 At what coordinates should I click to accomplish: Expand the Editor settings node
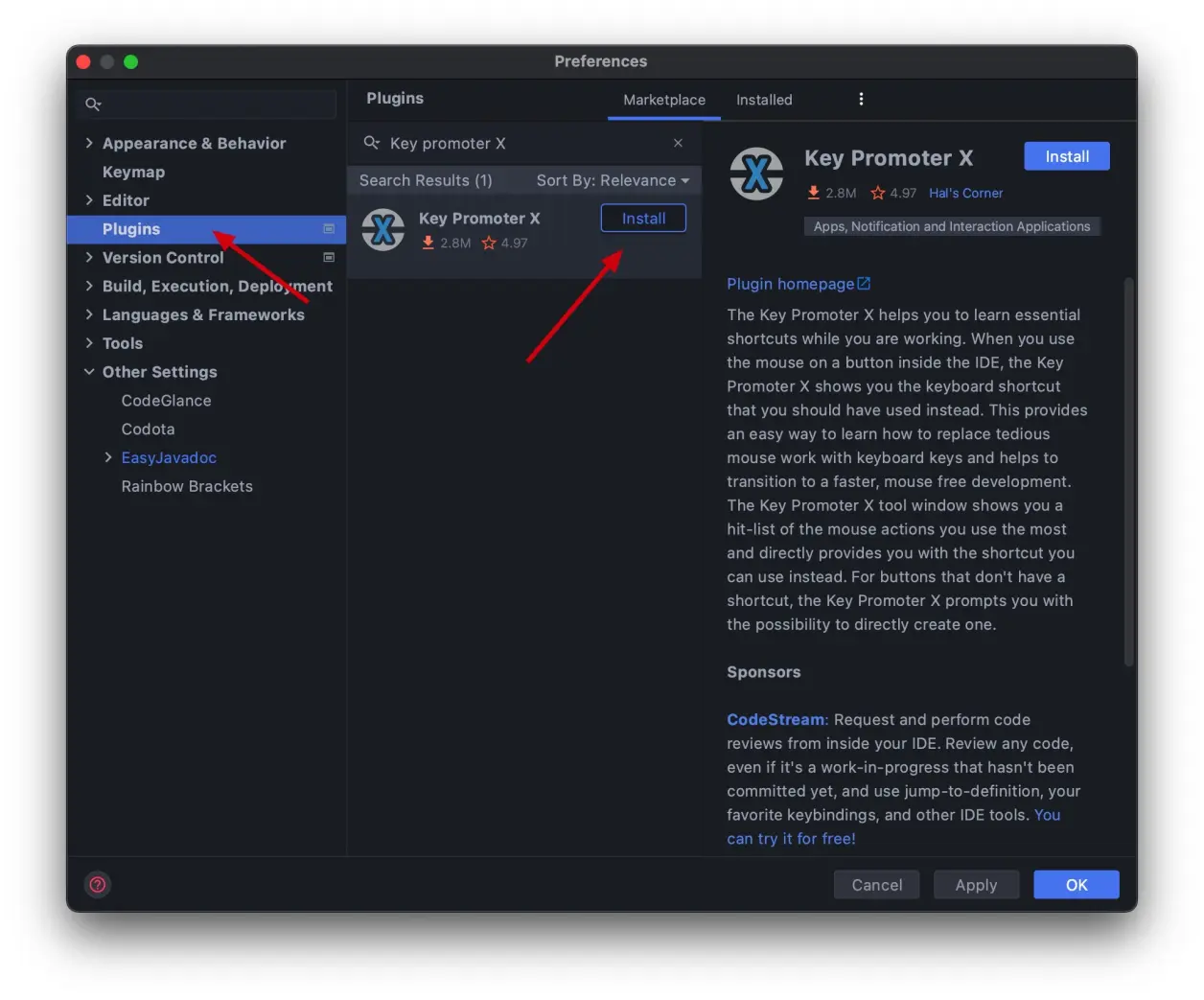click(89, 200)
